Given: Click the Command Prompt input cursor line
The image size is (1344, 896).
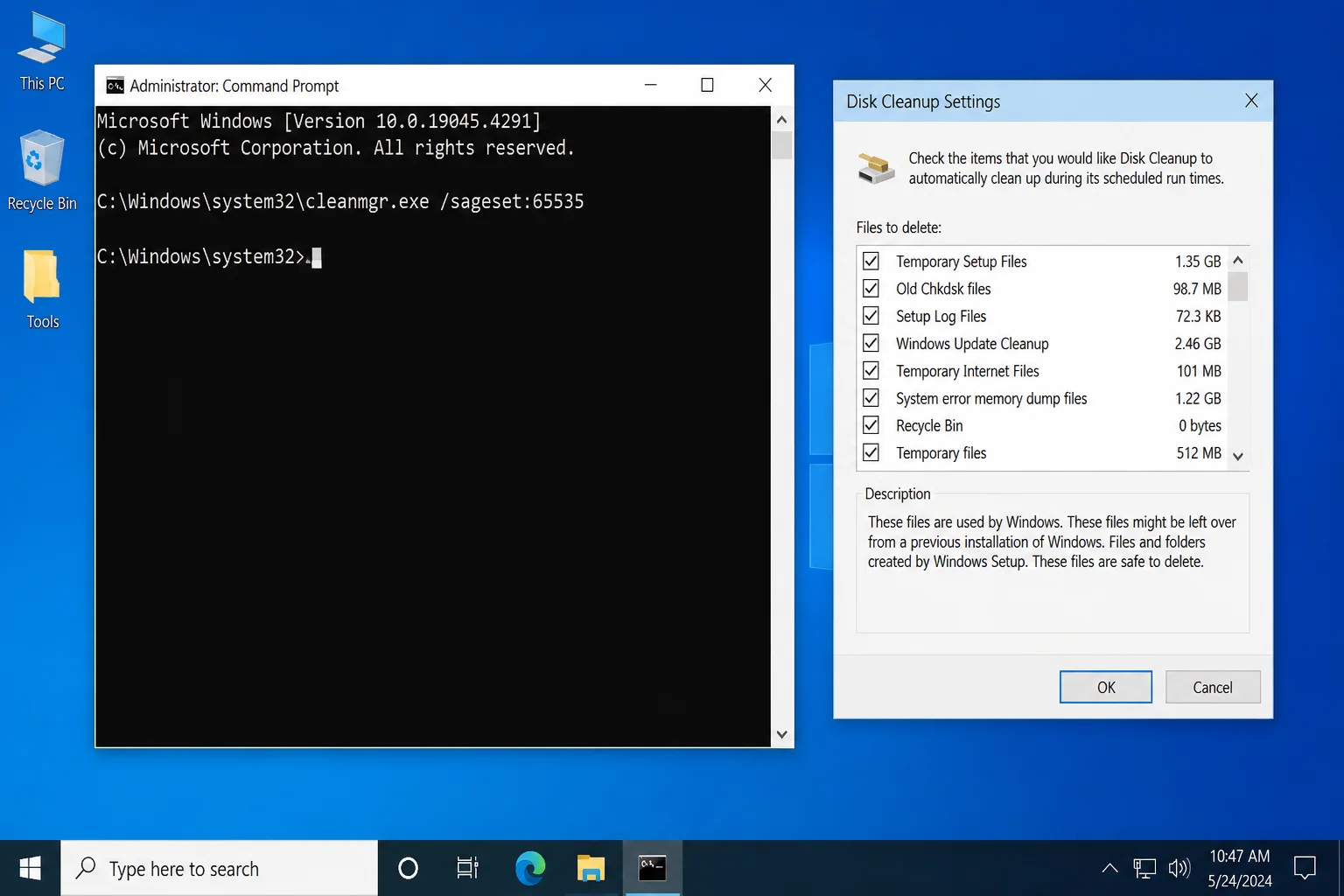Looking at the screenshot, I should coord(209,256).
